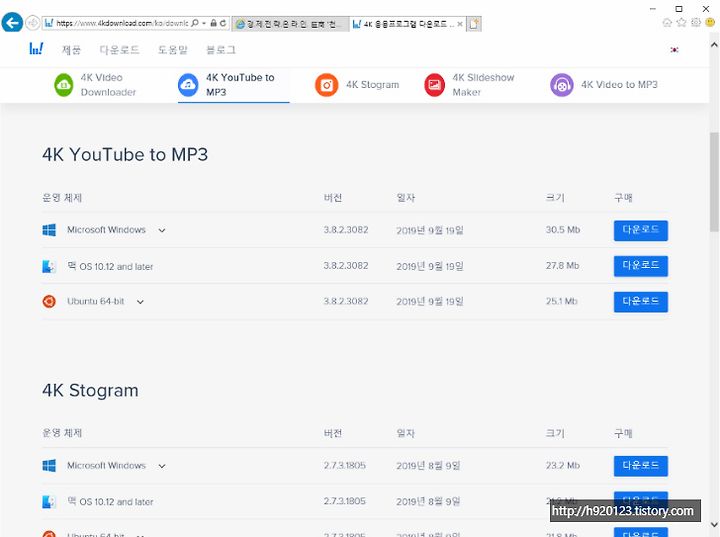Click the page vertical scrollbar thumb
This screenshot has width=720, height=537.
coord(714,181)
